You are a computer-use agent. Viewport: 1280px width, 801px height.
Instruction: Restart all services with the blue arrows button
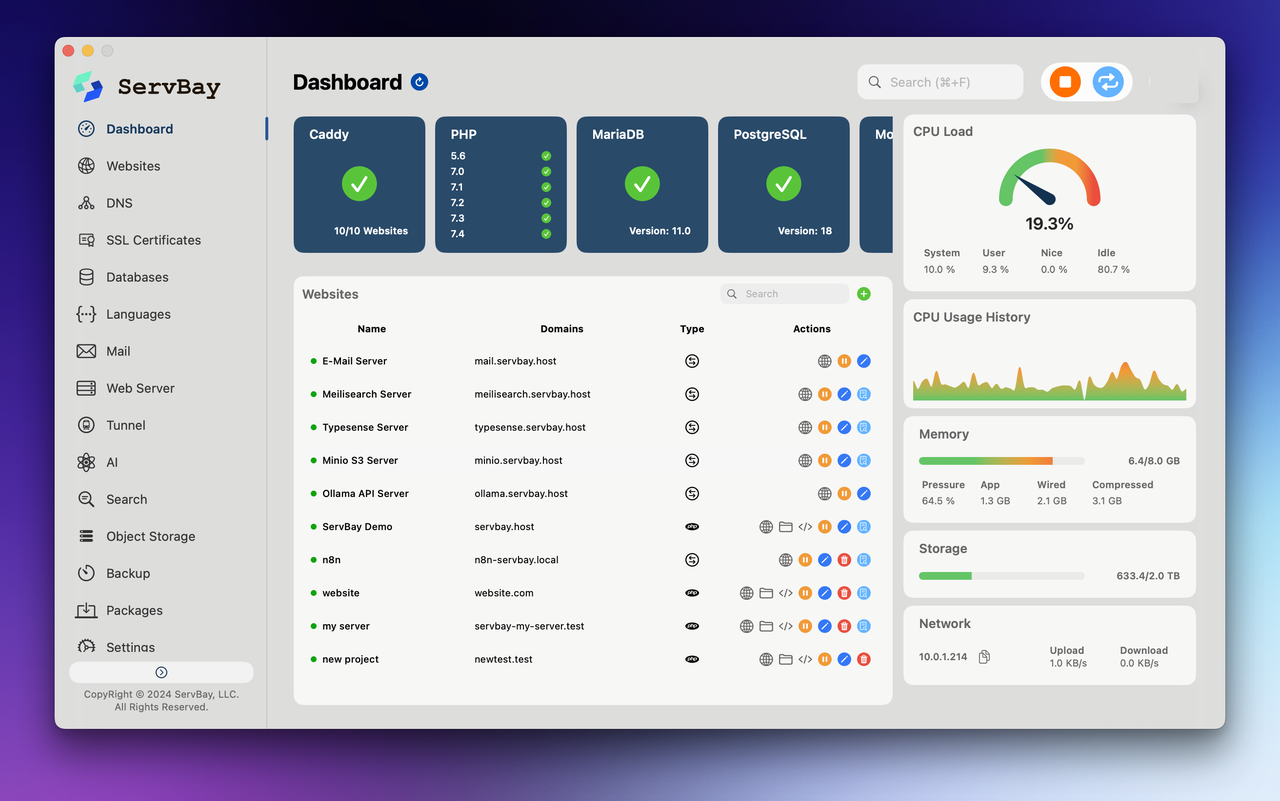(x=1108, y=82)
